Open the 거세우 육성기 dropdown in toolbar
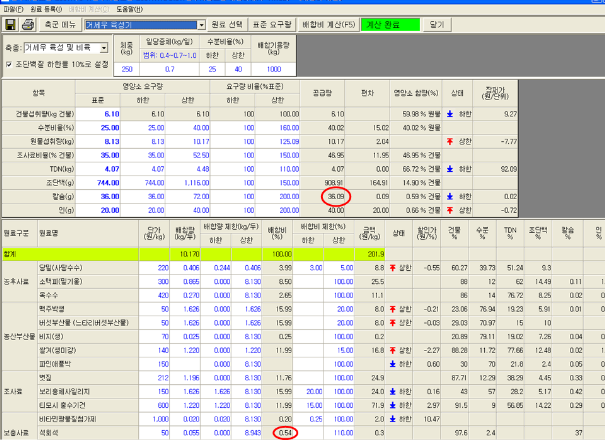Viewport: 605px width, 444px height. coord(201,25)
